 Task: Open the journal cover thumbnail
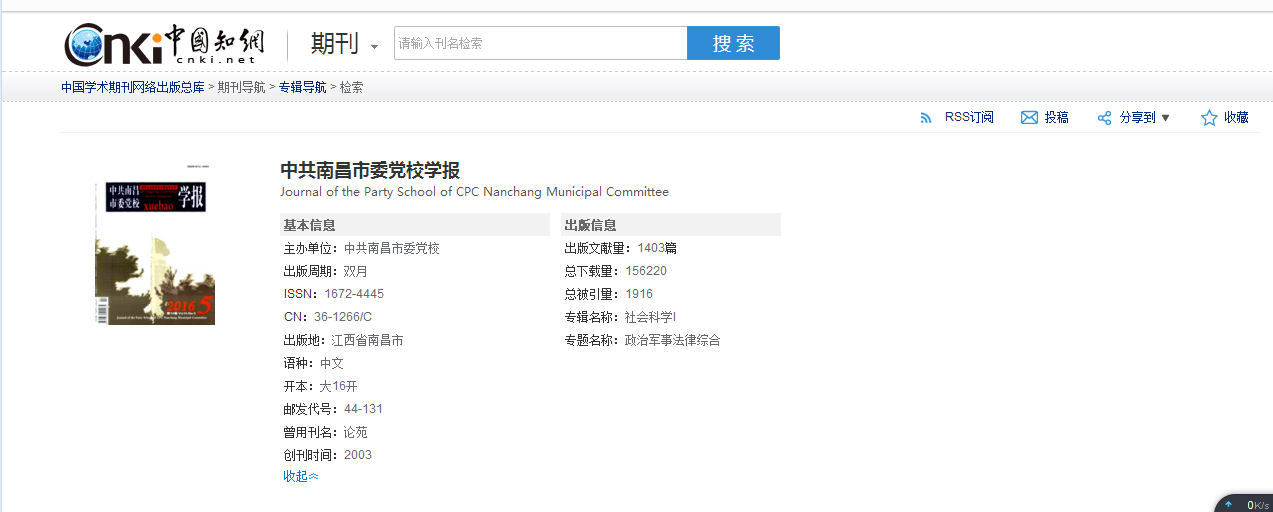click(x=155, y=245)
